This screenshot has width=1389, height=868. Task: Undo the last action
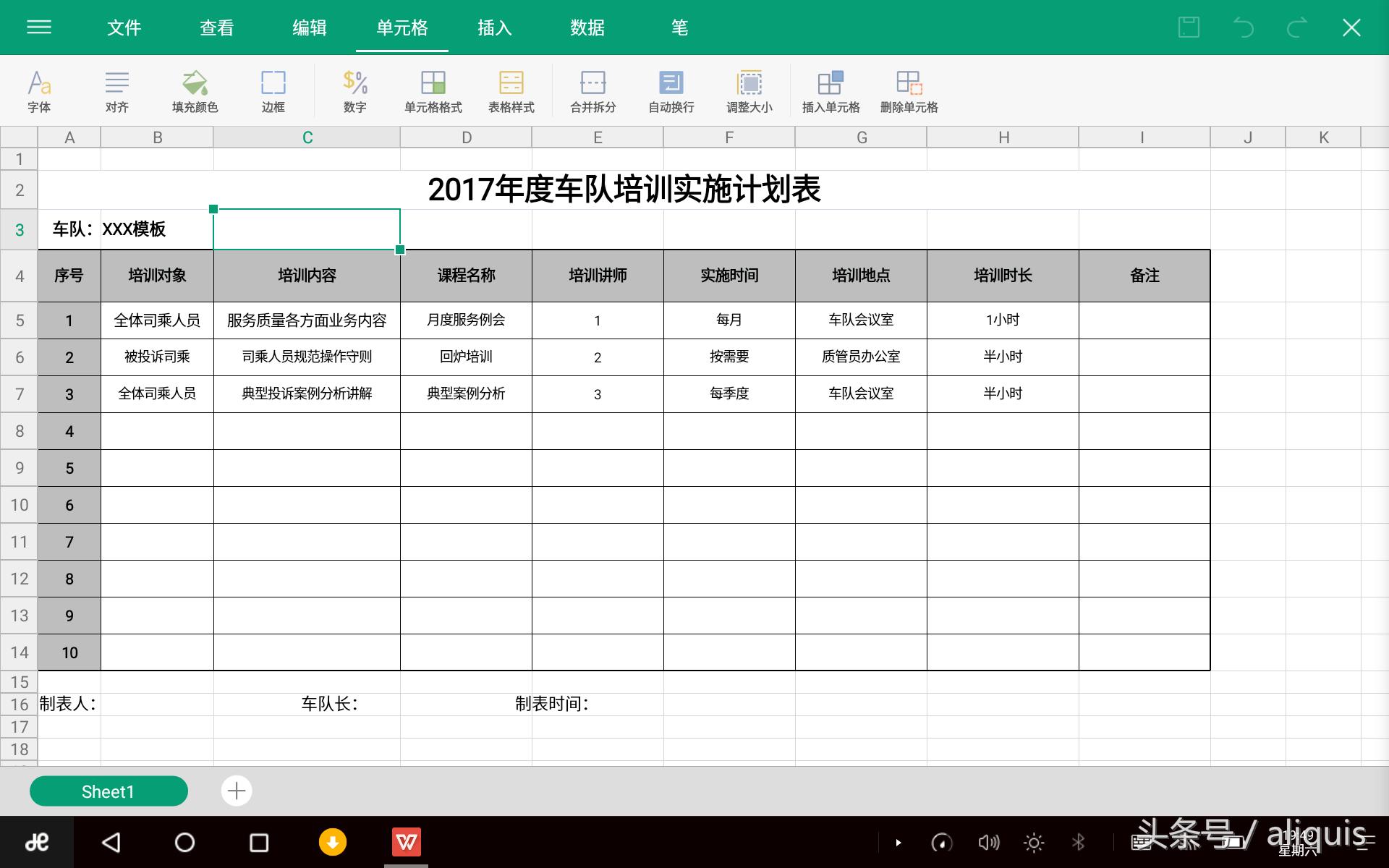tap(1243, 27)
